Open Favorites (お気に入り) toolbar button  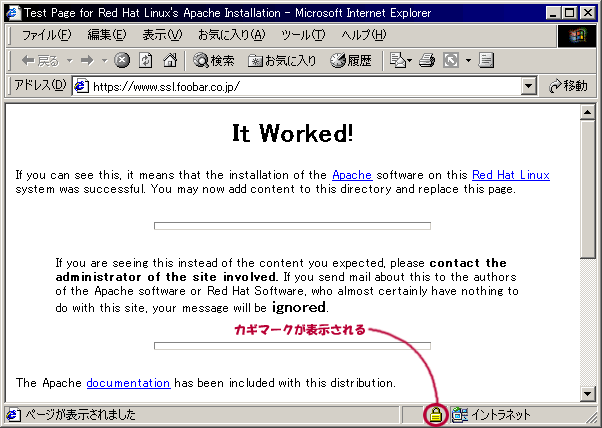(282, 60)
